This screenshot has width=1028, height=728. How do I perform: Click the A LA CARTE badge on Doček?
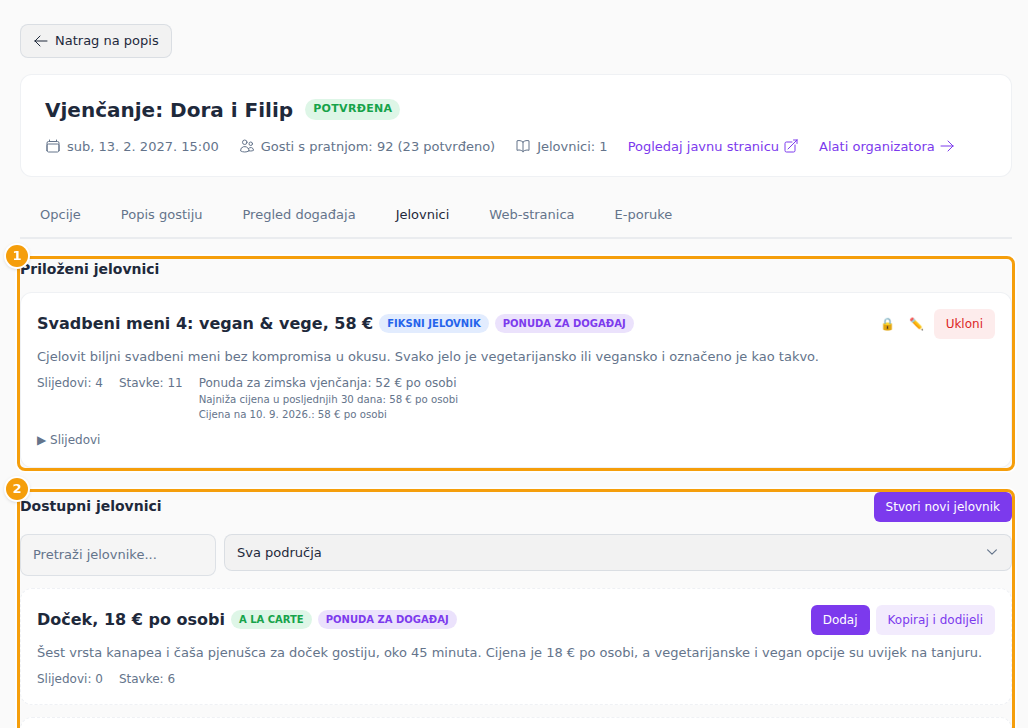tap(271, 619)
